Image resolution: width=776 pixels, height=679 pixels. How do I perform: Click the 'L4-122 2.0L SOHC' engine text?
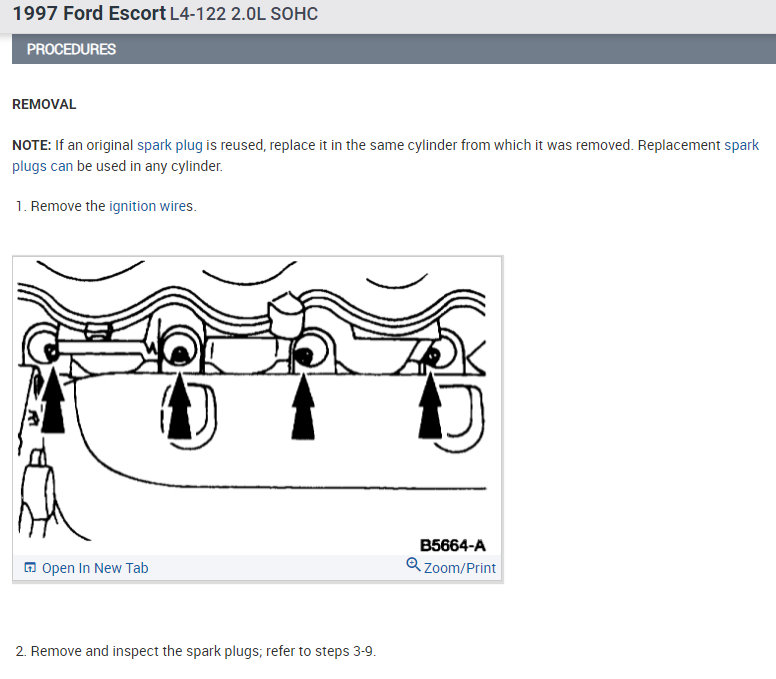click(244, 14)
